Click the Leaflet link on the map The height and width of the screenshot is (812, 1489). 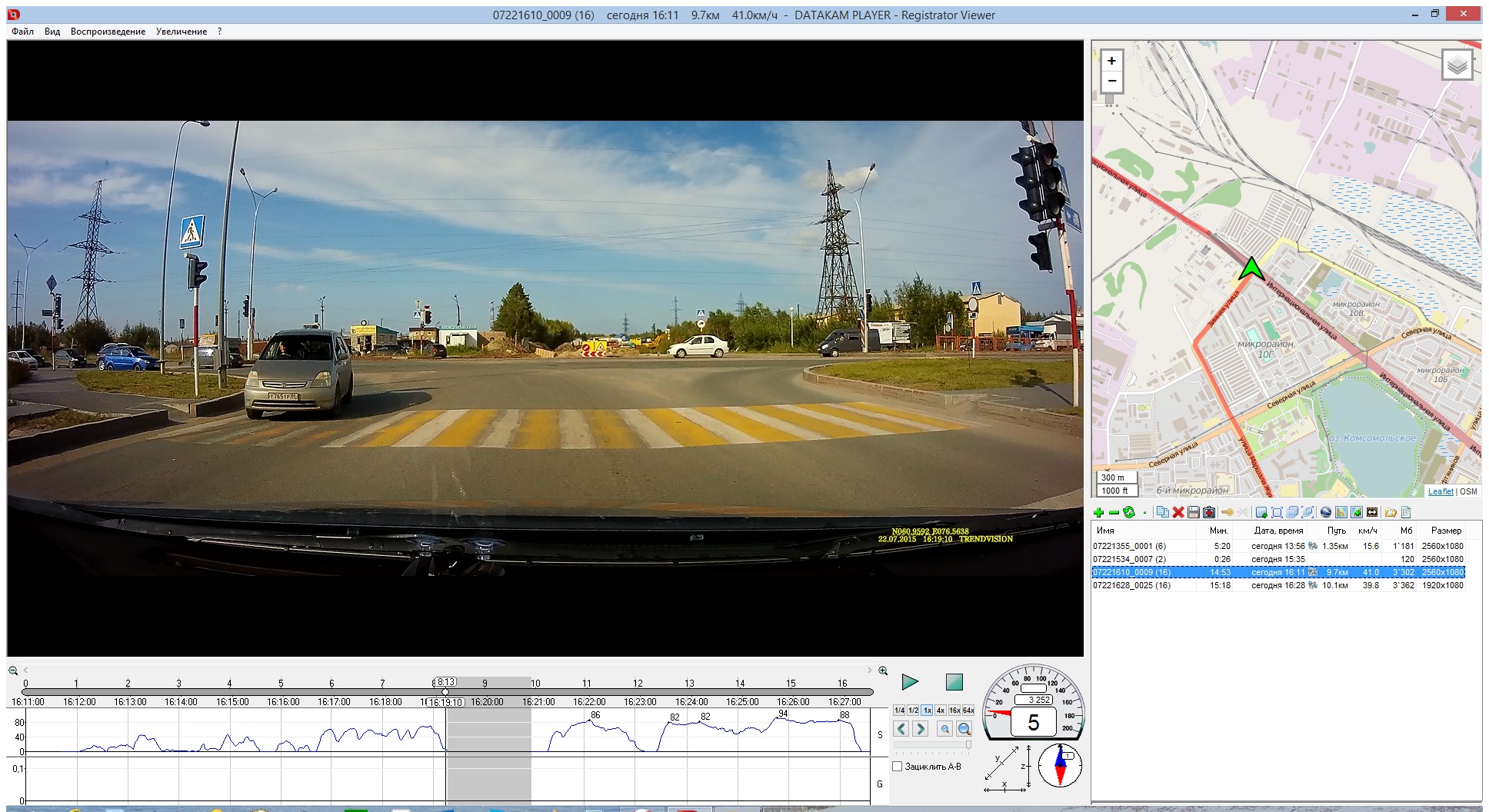(x=1441, y=491)
